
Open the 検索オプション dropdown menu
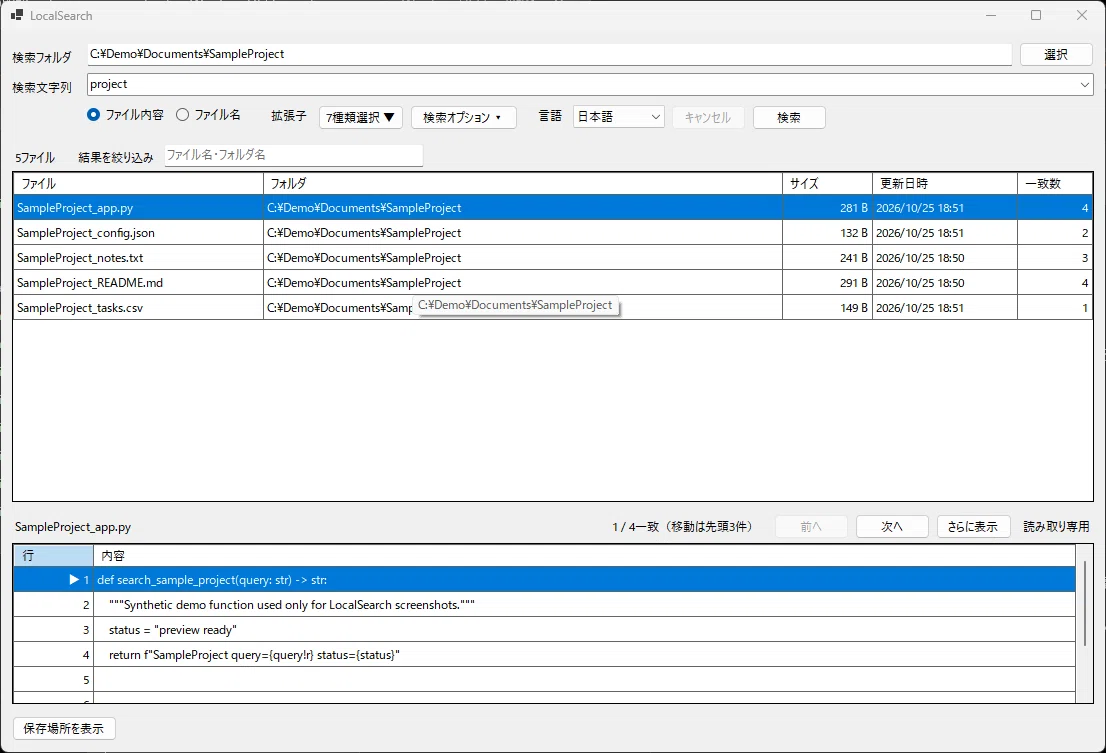tap(463, 117)
